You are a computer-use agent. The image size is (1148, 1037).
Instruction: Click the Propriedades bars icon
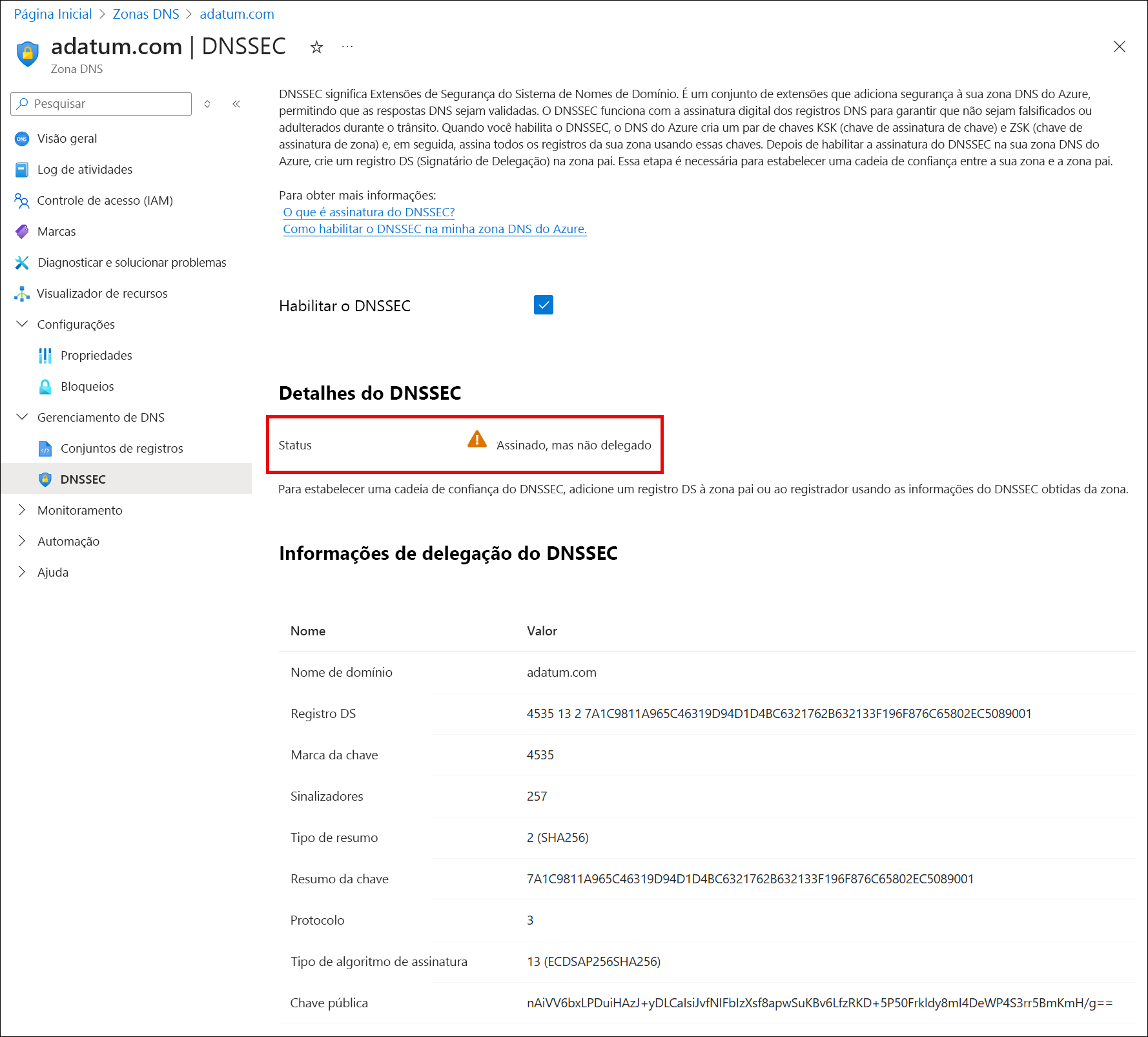pos(45,356)
